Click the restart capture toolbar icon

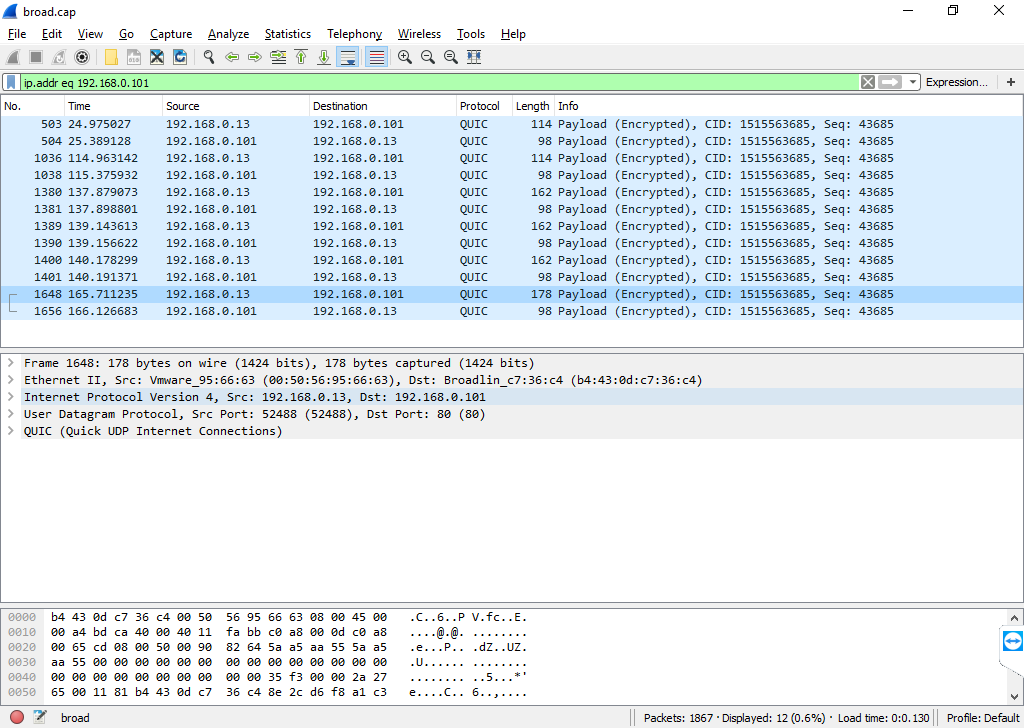click(58, 57)
